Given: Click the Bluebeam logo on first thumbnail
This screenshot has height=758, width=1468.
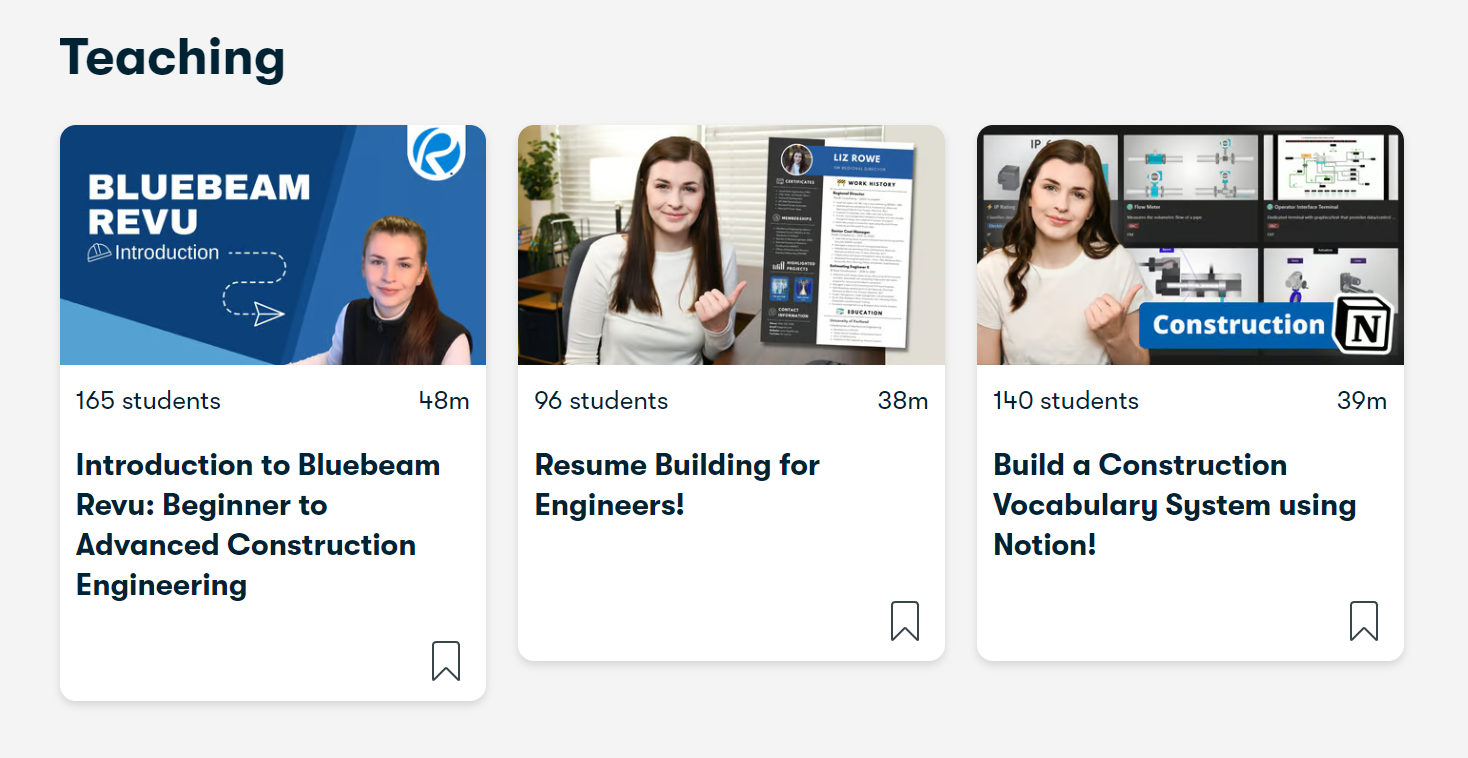Looking at the screenshot, I should (x=436, y=153).
